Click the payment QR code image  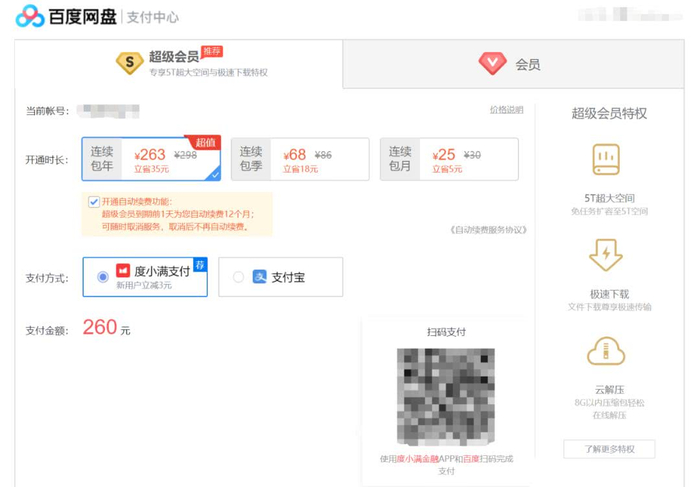coord(446,397)
